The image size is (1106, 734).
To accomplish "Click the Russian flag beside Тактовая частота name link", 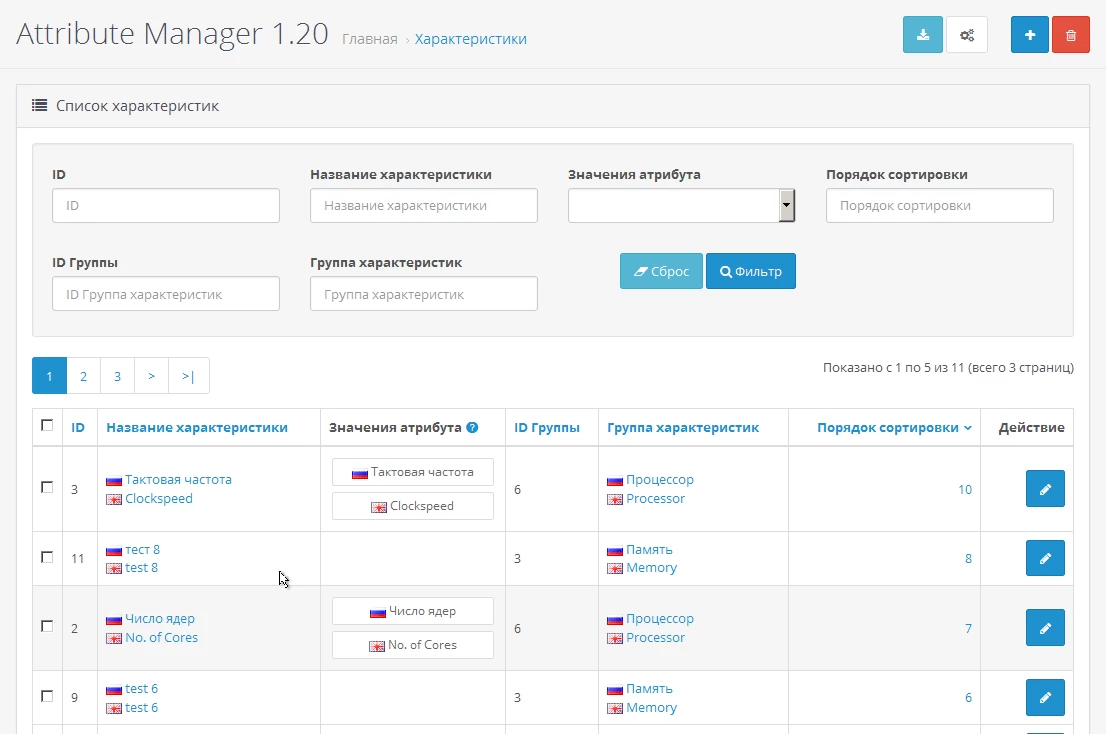I will point(114,481).
